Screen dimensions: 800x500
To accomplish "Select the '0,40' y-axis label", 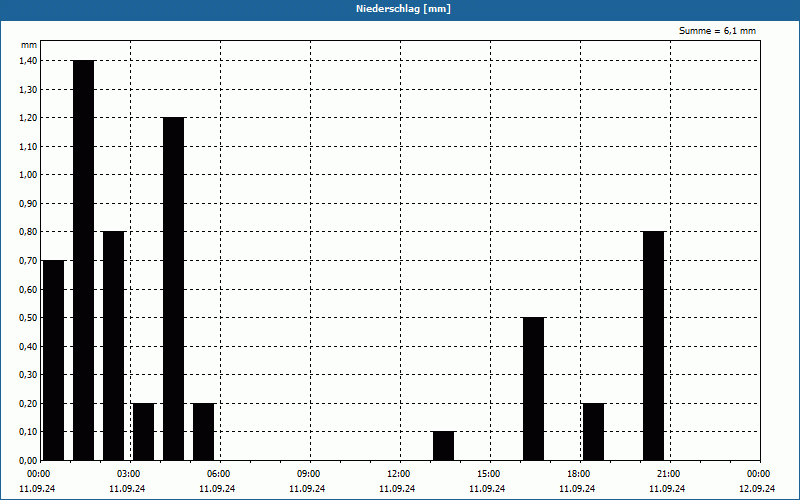I will (28, 346).
